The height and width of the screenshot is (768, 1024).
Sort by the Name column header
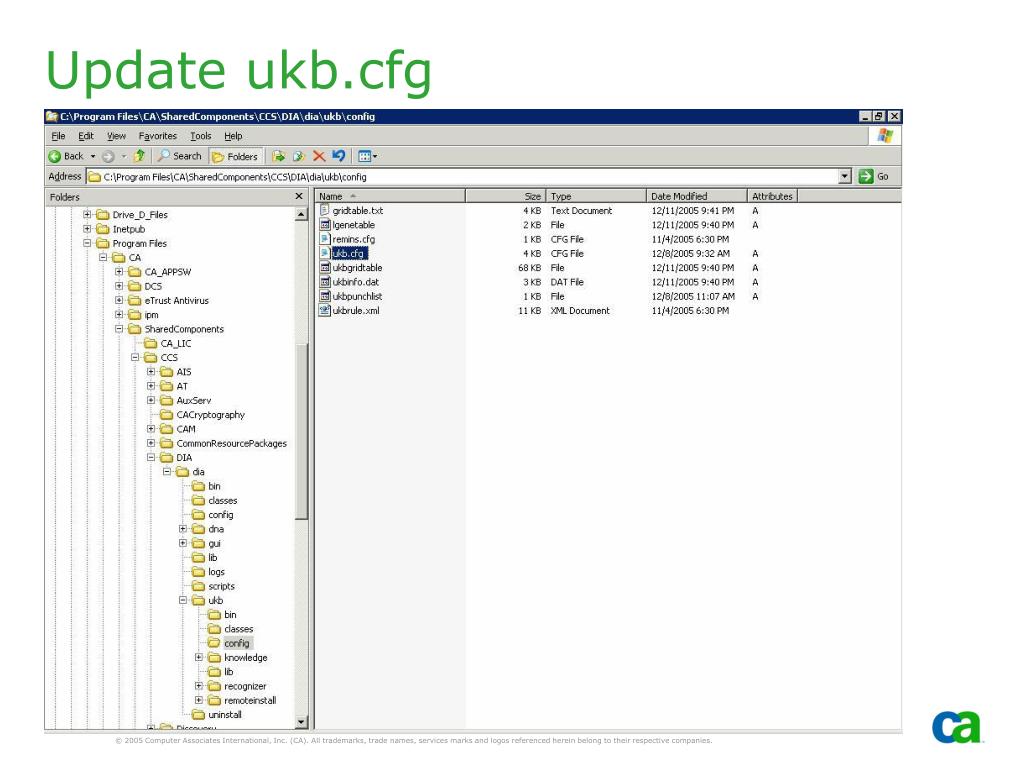click(390, 196)
